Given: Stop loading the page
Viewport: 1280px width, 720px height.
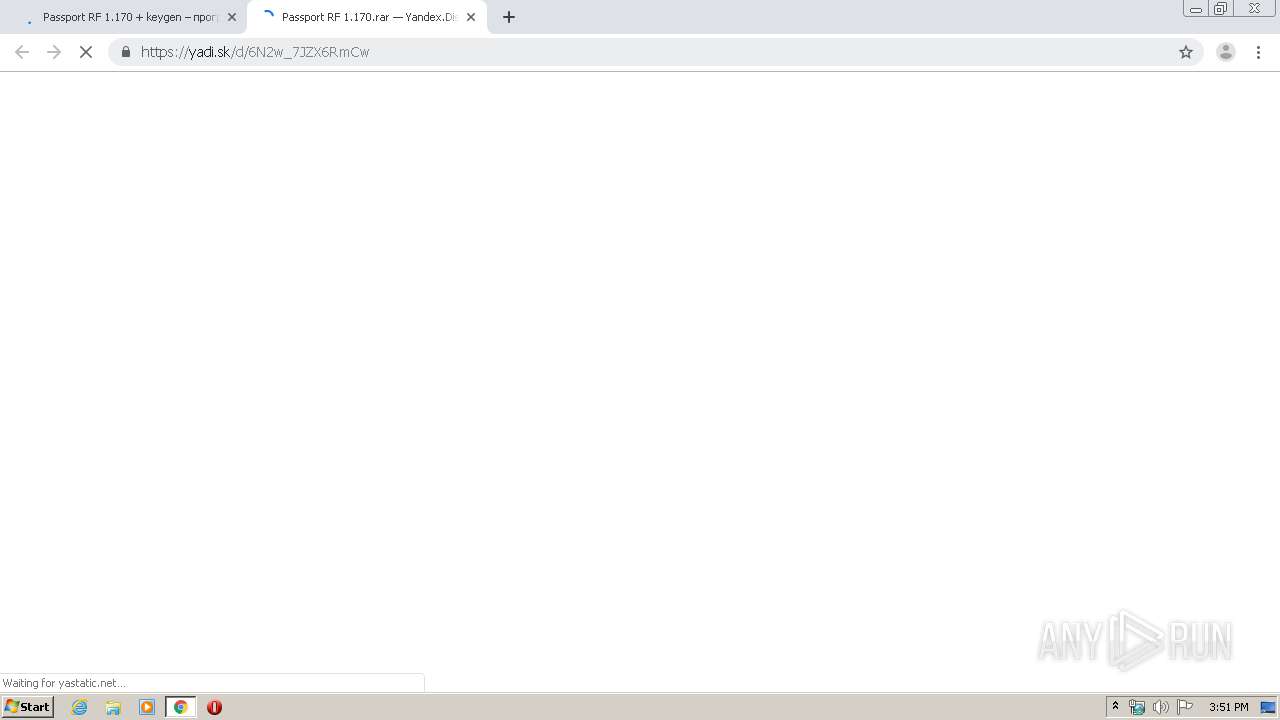Looking at the screenshot, I should (x=86, y=52).
